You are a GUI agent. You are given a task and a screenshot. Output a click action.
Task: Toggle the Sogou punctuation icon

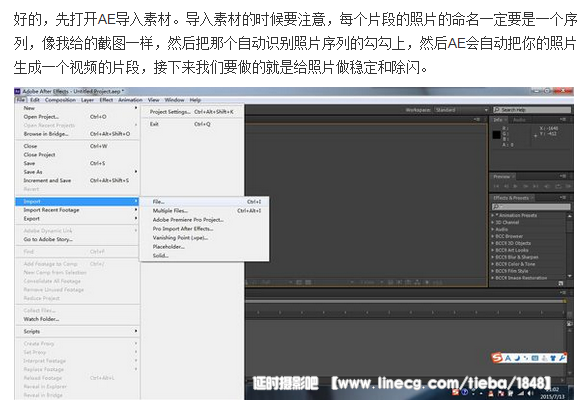click(x=527, y=358)
